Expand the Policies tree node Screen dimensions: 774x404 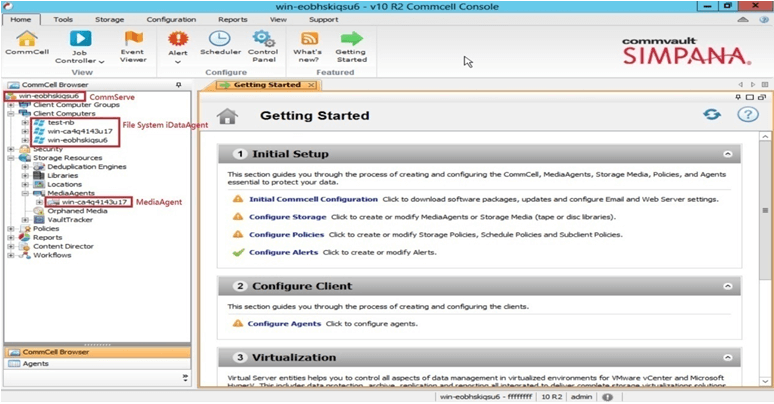pyautogui.click(x=10, y=229)
